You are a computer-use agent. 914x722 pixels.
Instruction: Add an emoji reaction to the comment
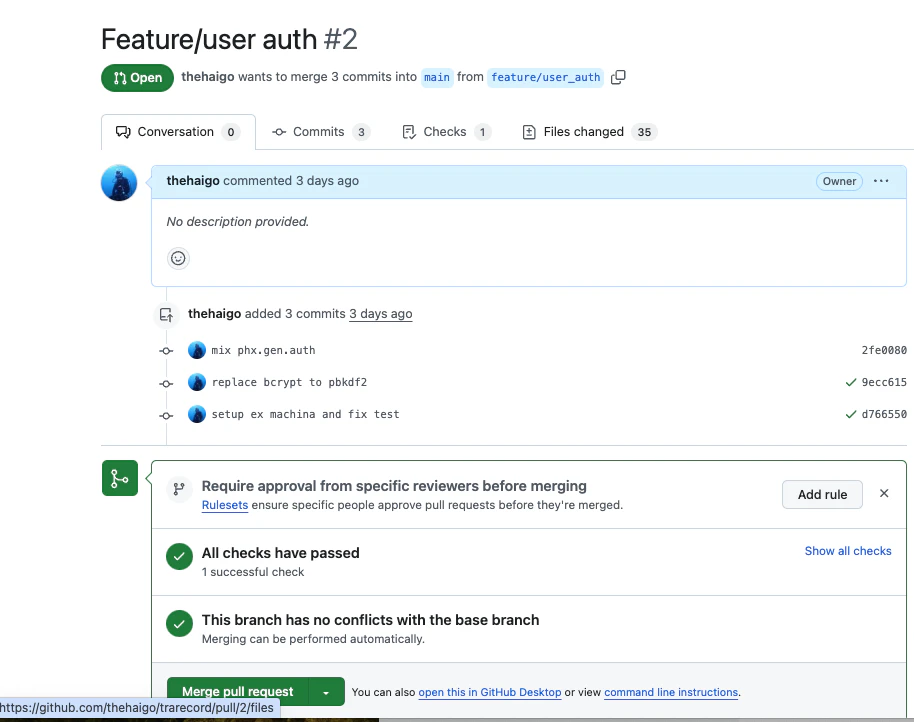[178, 258]
